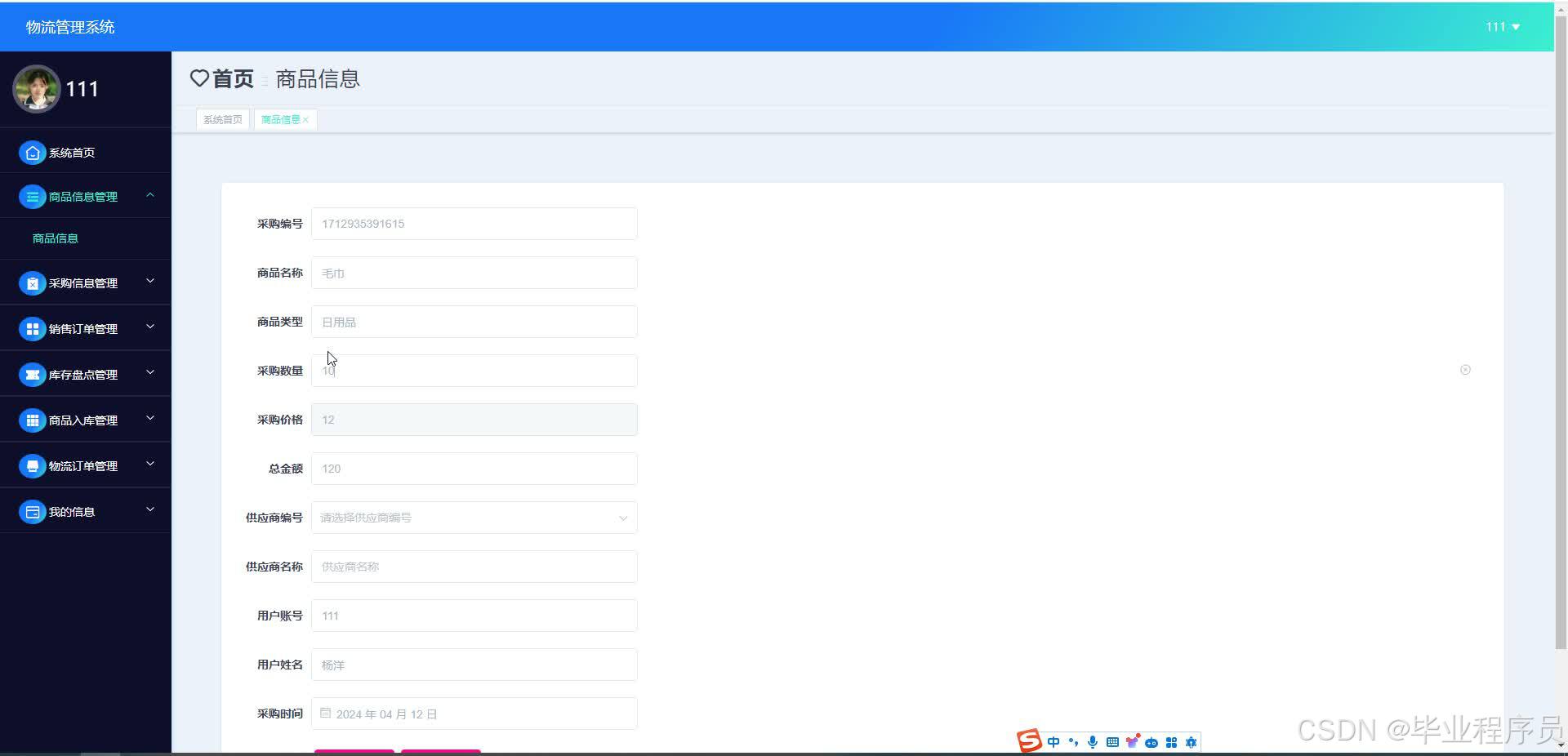Click the 库存盘点管理 ticket icon
Image resolution: width=1568 pixels, height=756 pixels.
(x=32, y=375)
